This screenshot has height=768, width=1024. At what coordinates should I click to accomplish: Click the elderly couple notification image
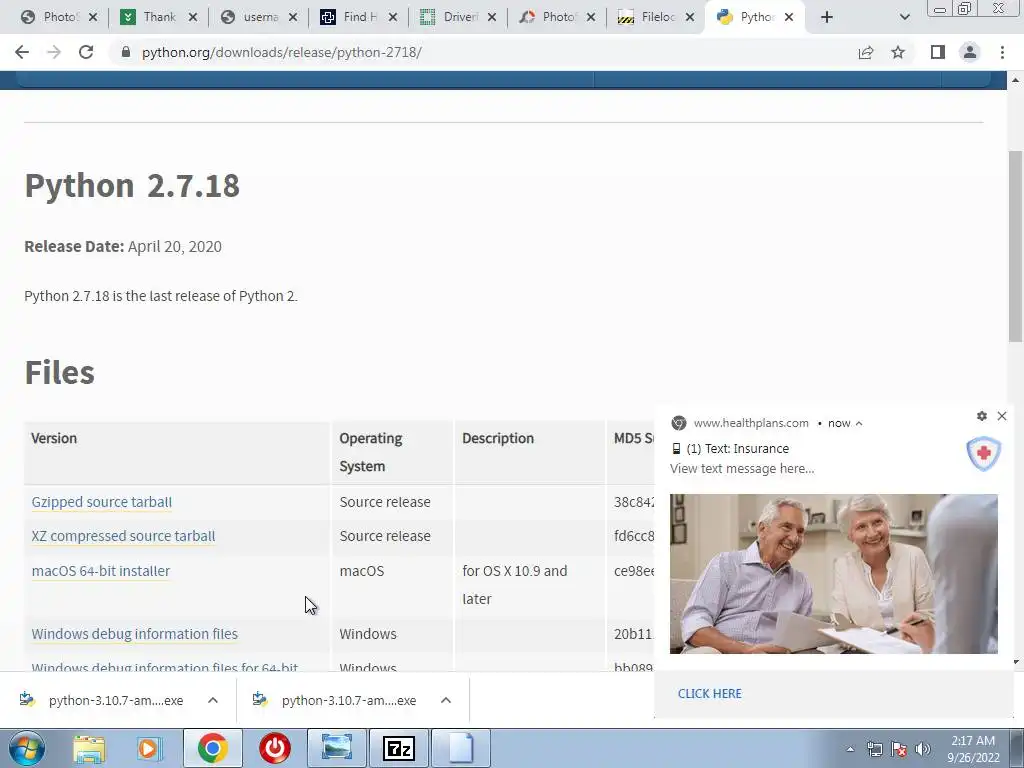coord(834,574)
